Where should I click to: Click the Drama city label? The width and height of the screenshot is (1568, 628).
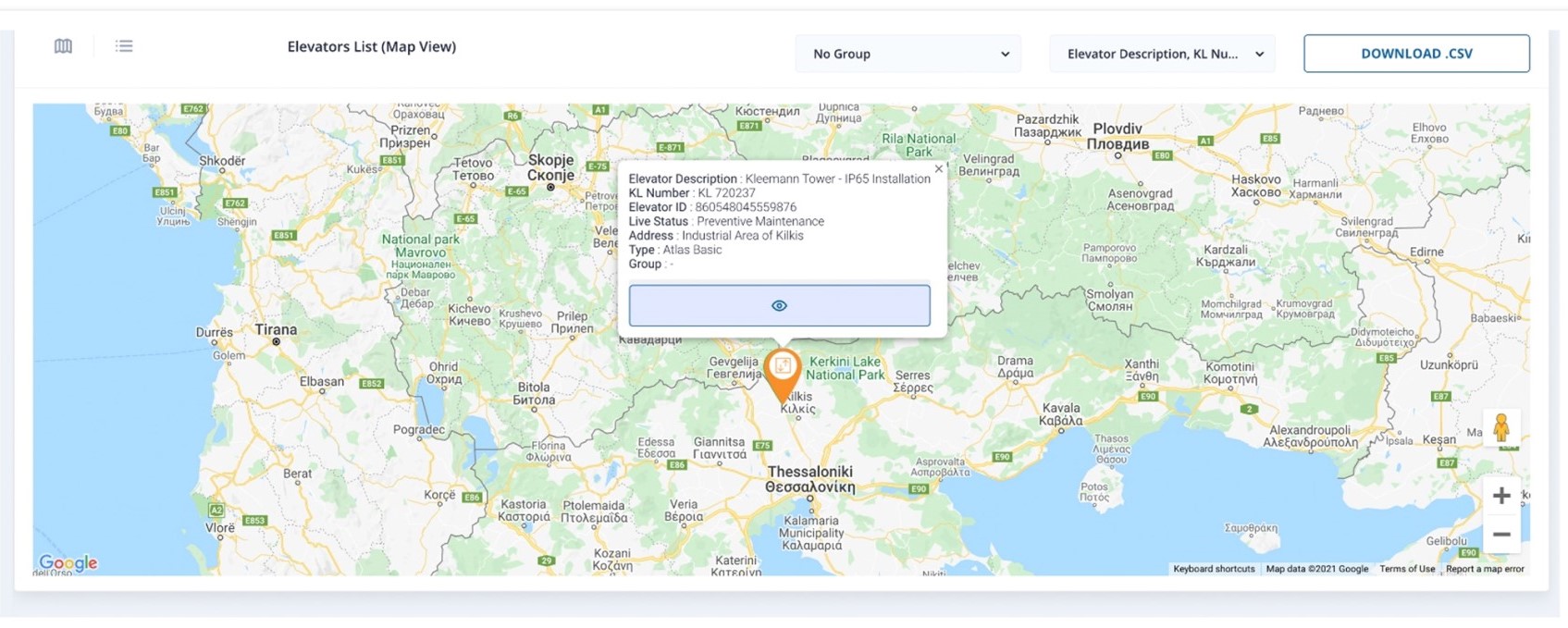(x=1015, y=367)
